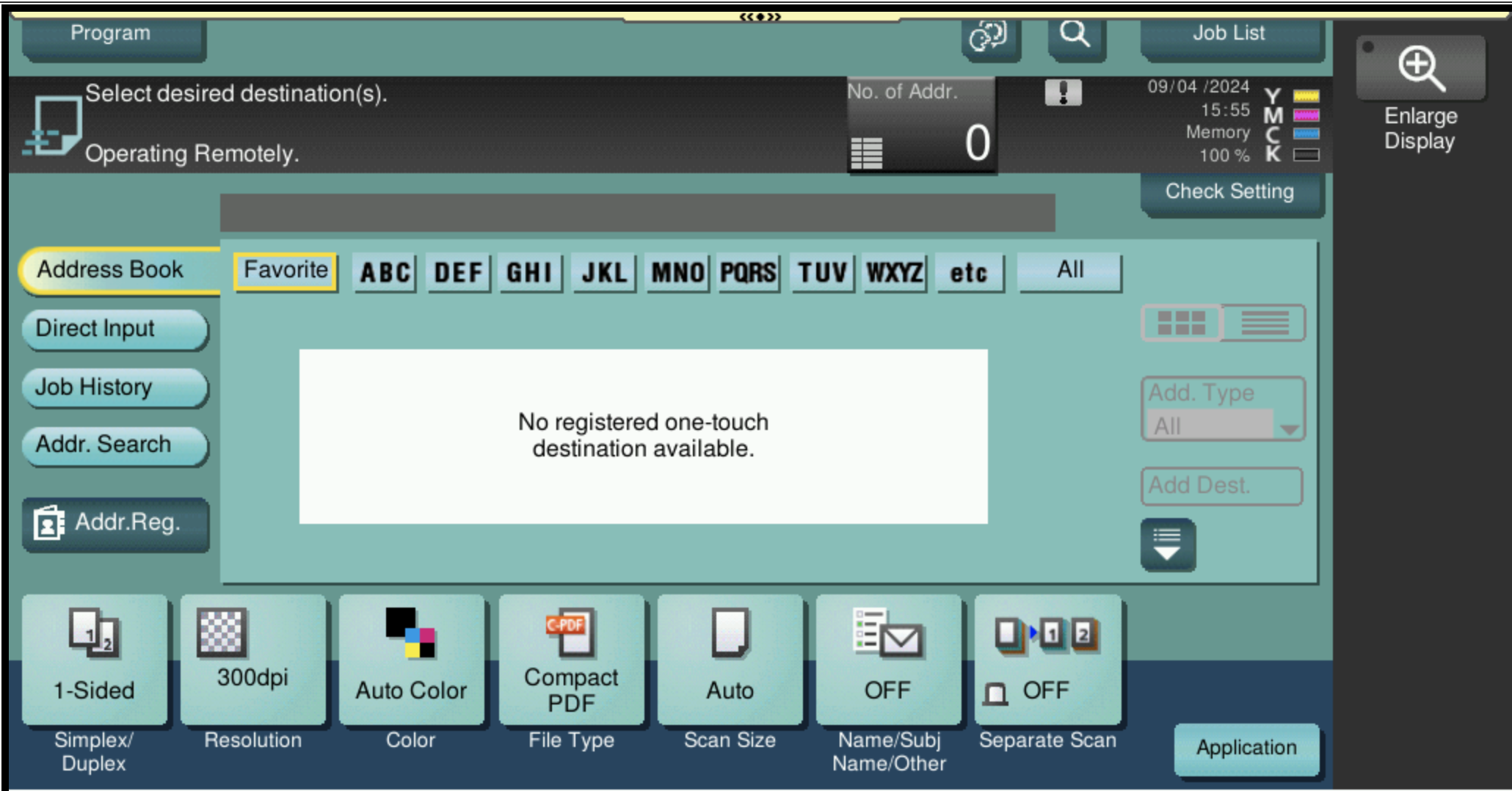Switch destination list to list view
This screenshot has width=1512, height=791.
(x=1266, y=323)
